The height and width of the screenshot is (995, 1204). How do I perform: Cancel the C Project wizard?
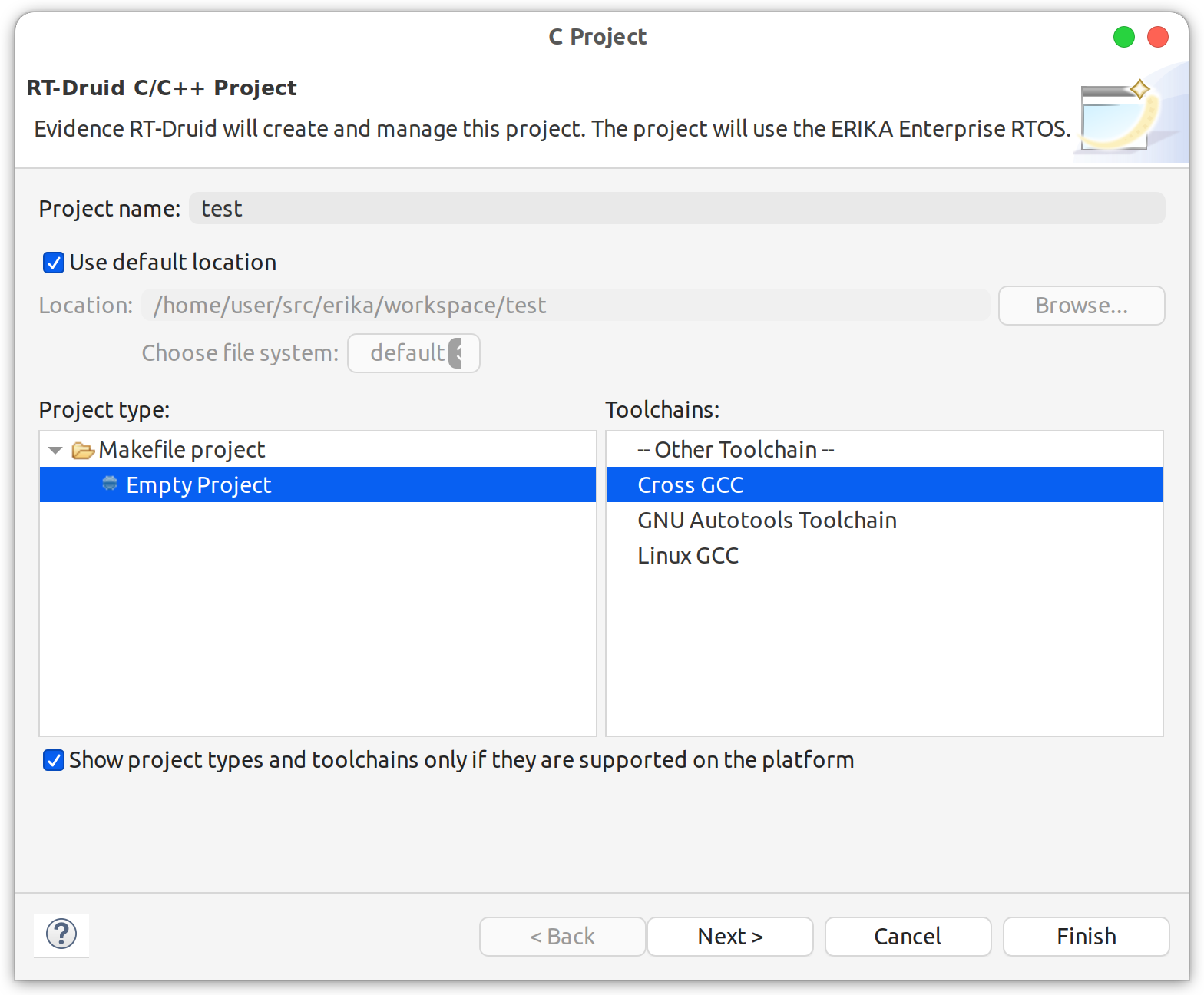908,937
